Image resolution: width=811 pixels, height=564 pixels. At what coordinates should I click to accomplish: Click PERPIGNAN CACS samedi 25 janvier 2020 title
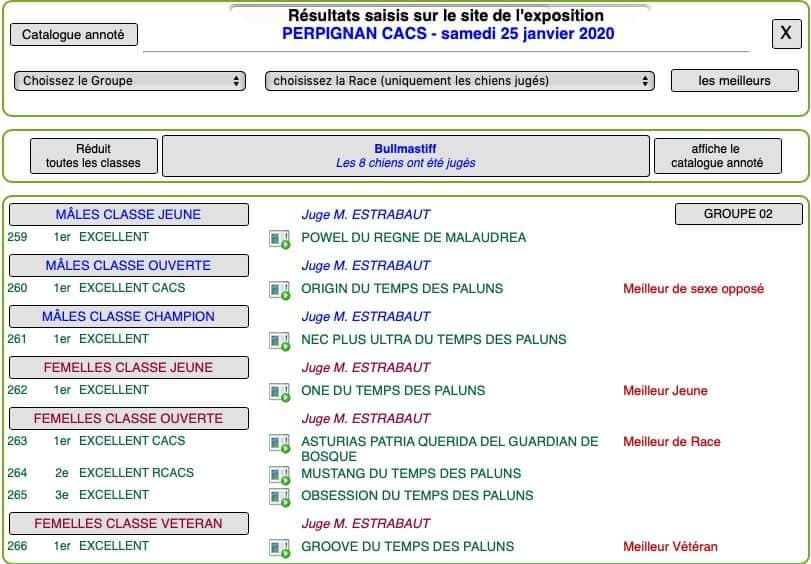coord(448,34)
